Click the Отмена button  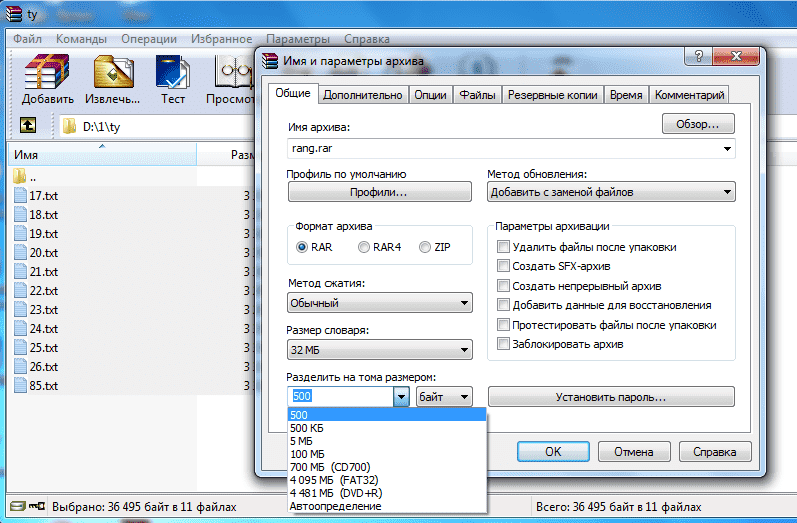(x=634, y=451)
